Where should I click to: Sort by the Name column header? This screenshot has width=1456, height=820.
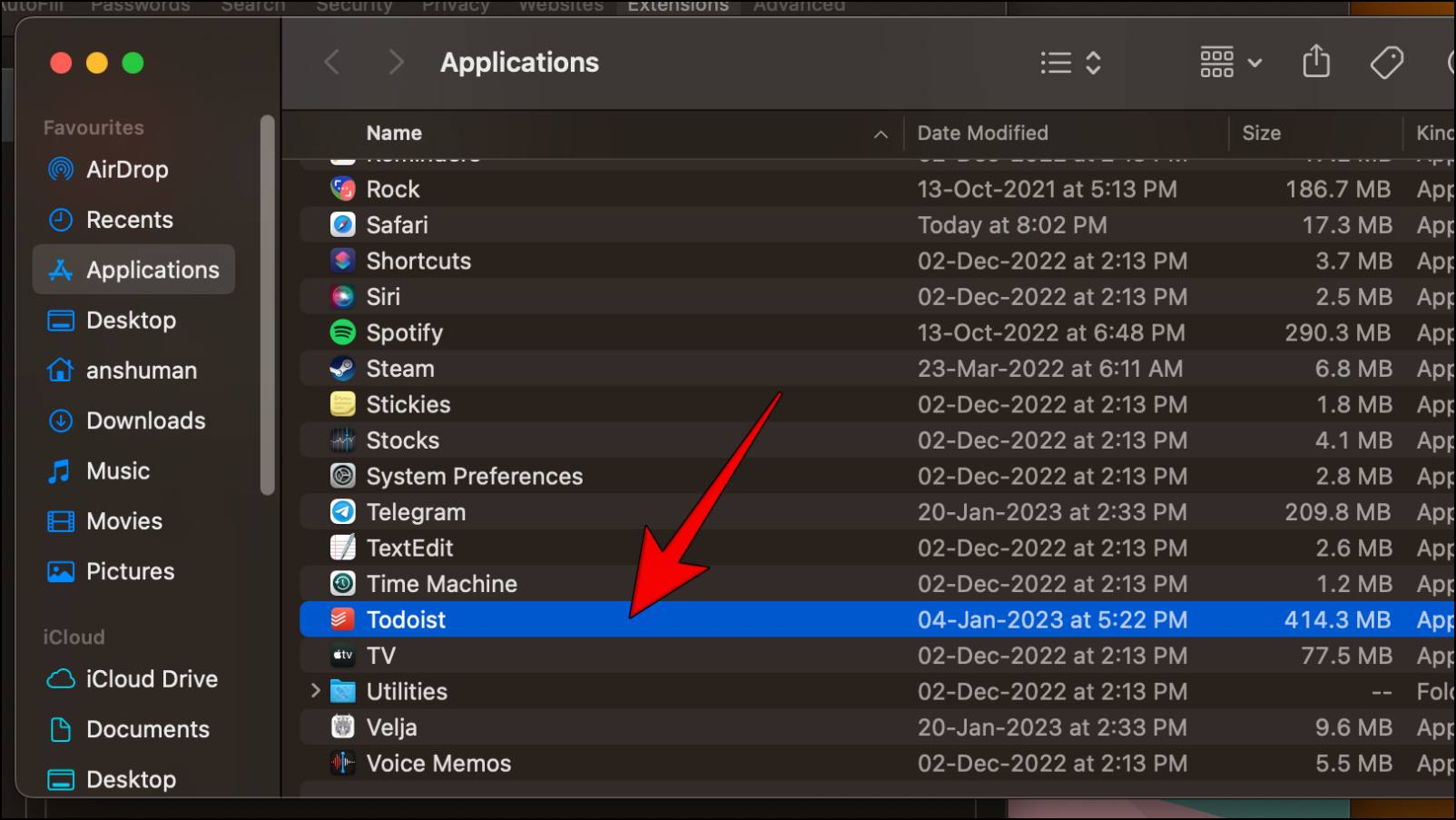pos(394,133)
